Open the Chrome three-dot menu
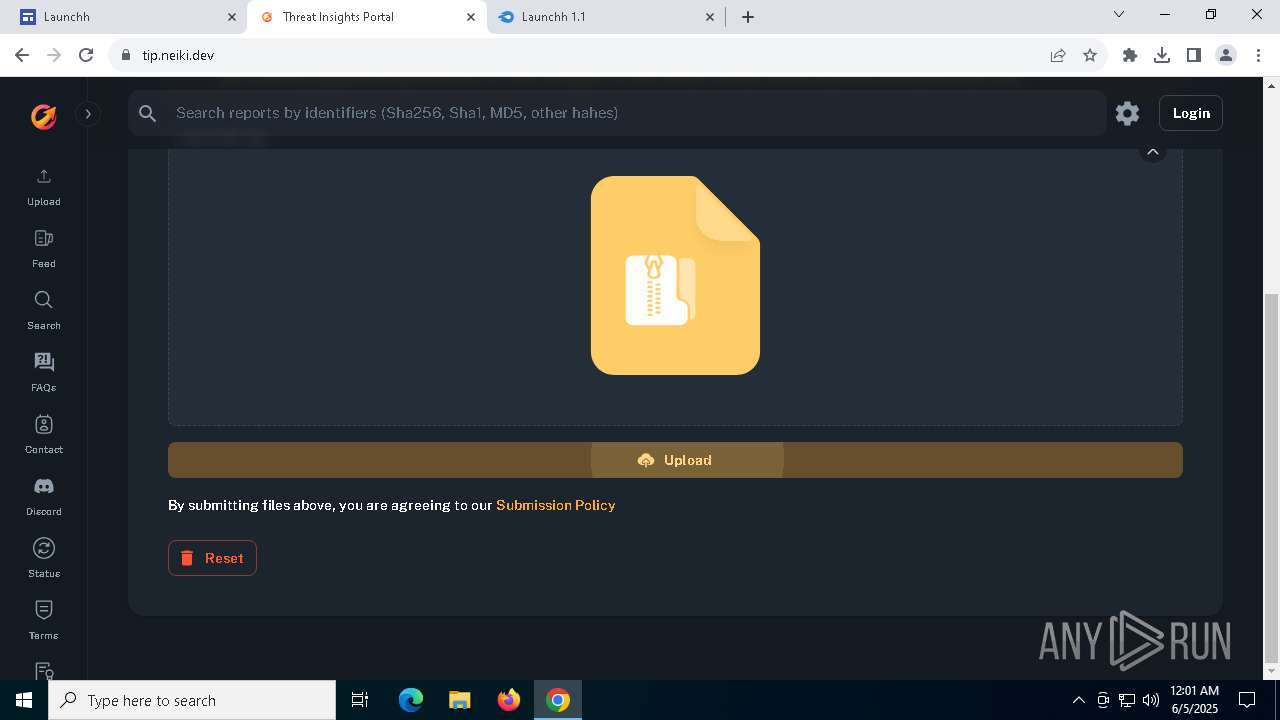 coord(1258,55)
